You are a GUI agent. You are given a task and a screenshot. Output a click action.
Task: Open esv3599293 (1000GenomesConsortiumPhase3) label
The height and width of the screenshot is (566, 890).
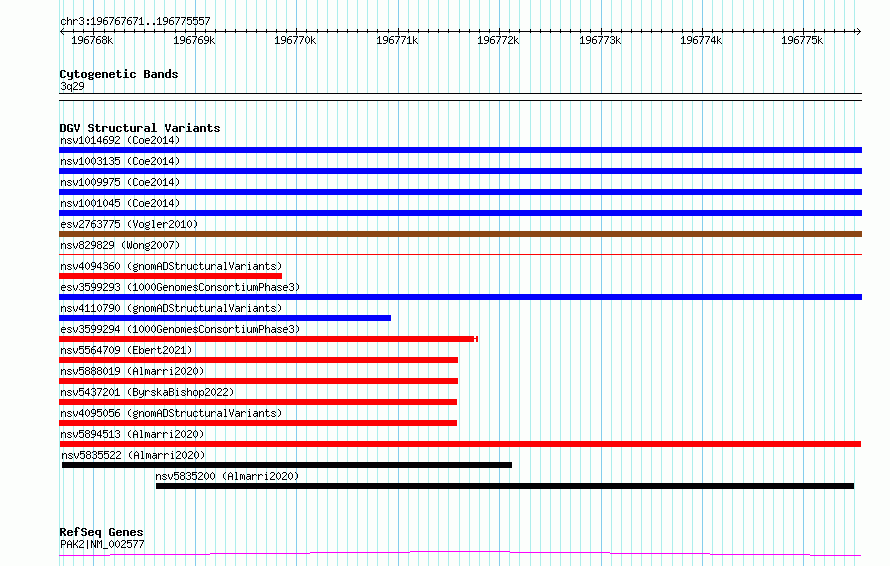(x=180, y=287)
